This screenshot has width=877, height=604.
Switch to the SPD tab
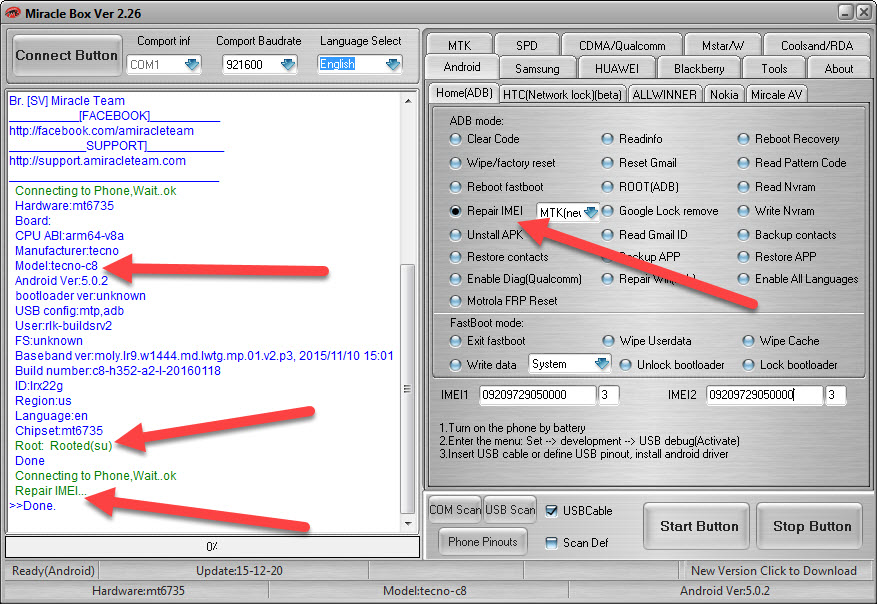(x=527, y=45)
